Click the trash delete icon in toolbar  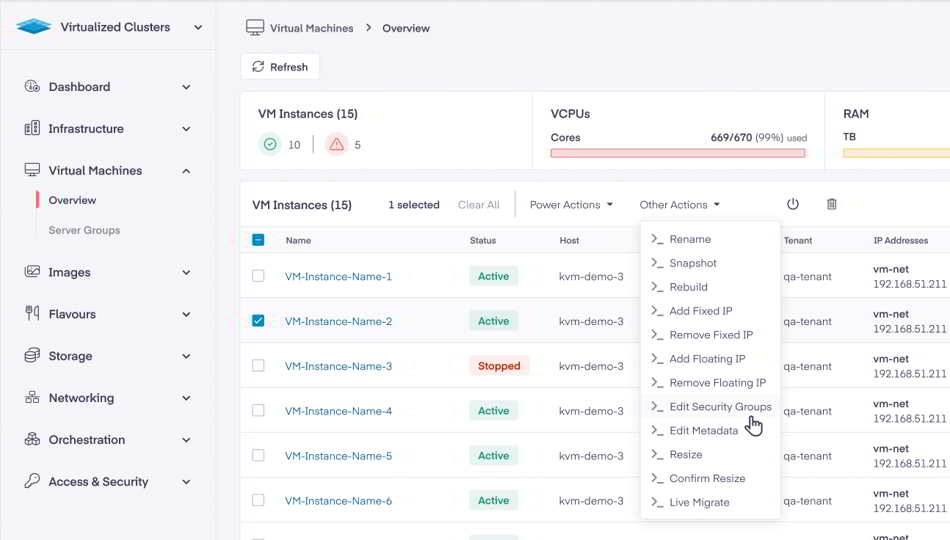pyautogui.click(x=832, y=204)
